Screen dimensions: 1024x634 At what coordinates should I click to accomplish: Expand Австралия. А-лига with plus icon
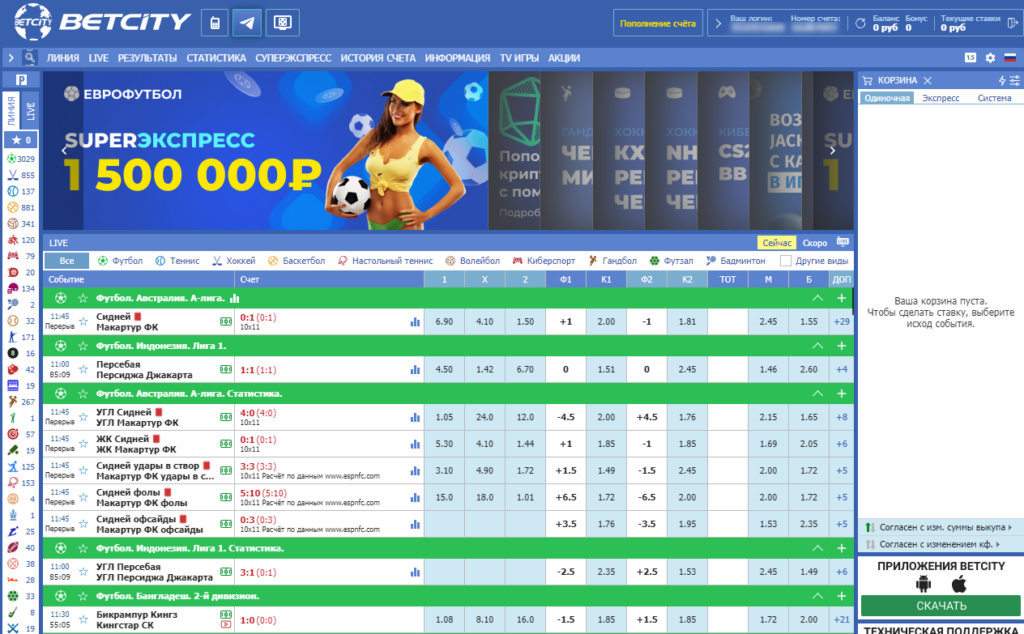pos(841,298)
